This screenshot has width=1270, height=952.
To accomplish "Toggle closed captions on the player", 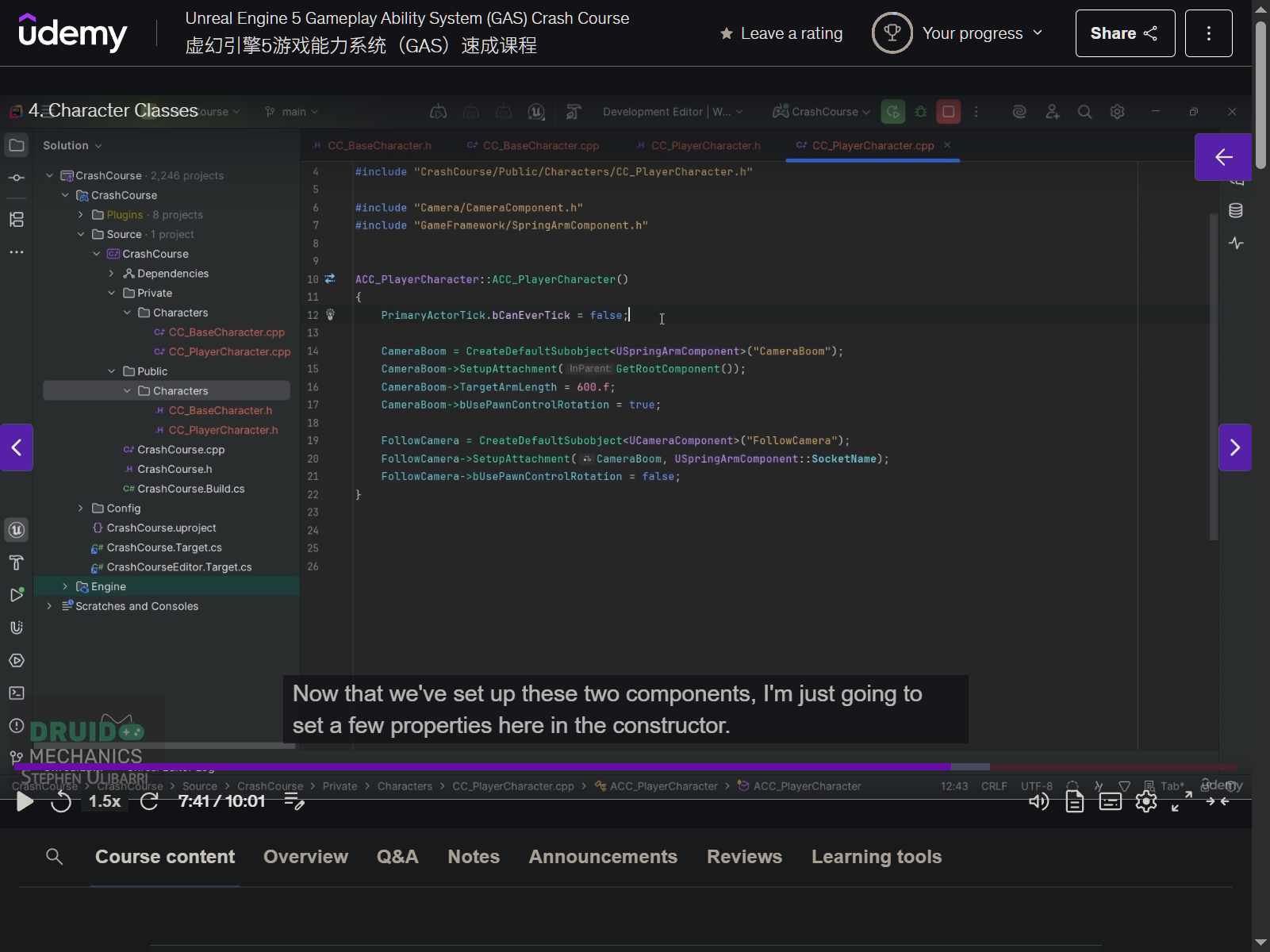I will 1111,802.
